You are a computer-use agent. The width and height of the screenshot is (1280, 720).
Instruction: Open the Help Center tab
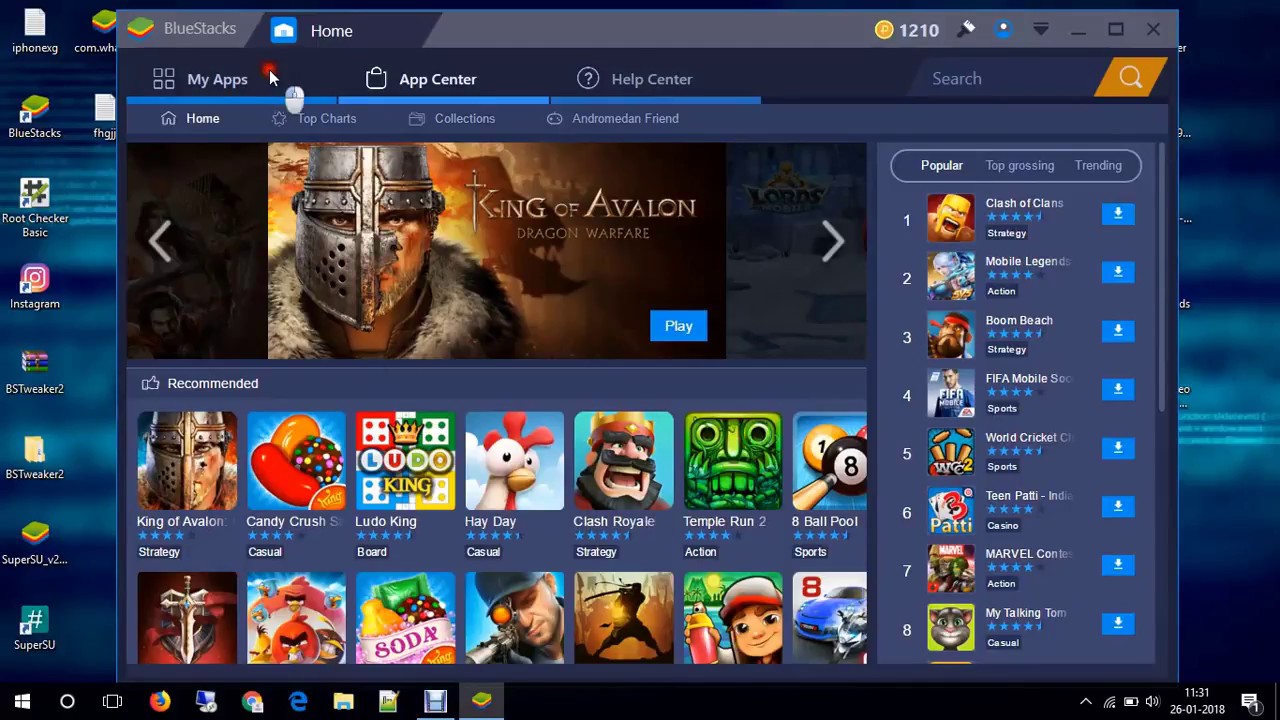635,79
